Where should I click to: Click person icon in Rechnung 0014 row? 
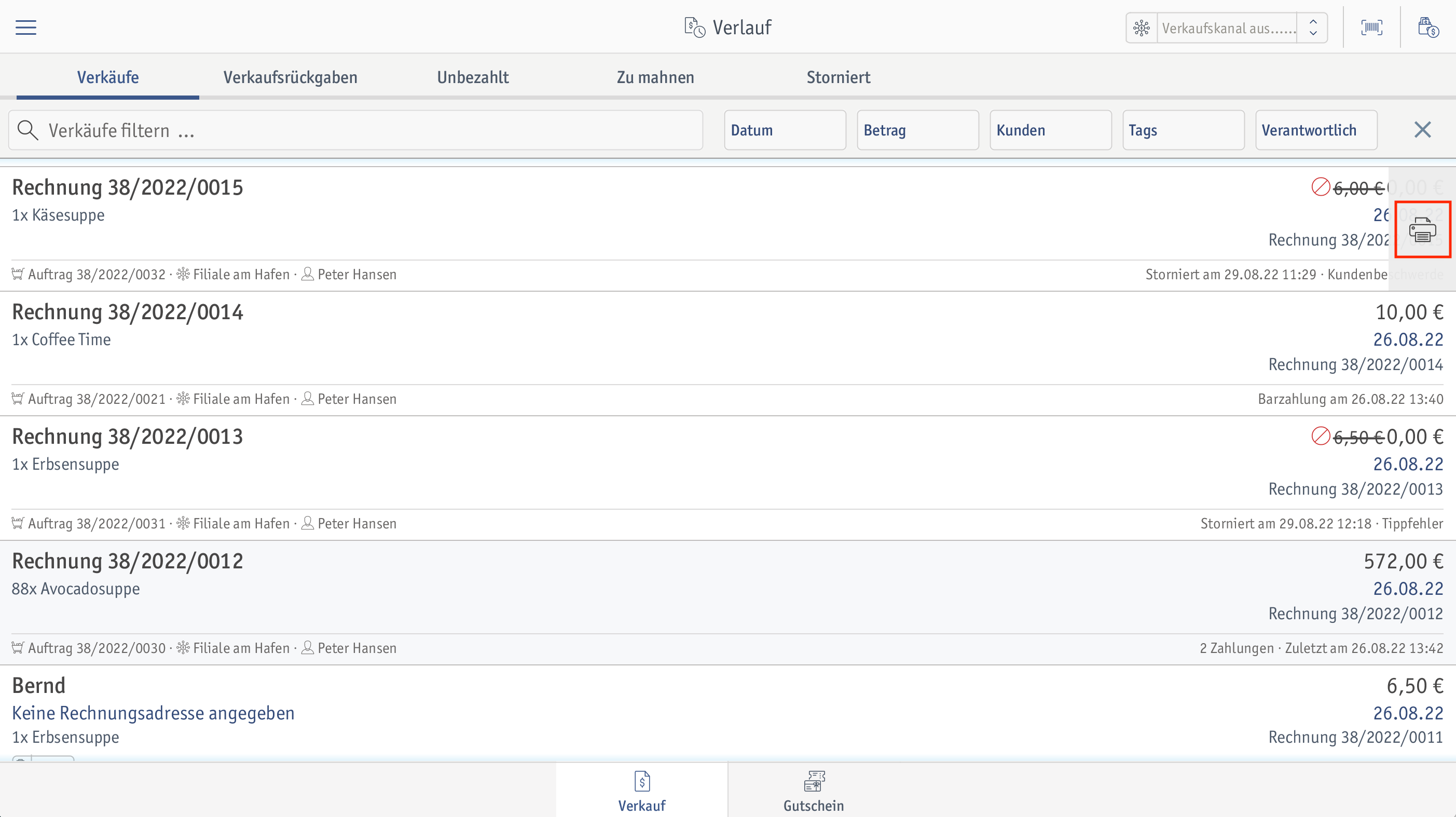[x=308, y=399]
